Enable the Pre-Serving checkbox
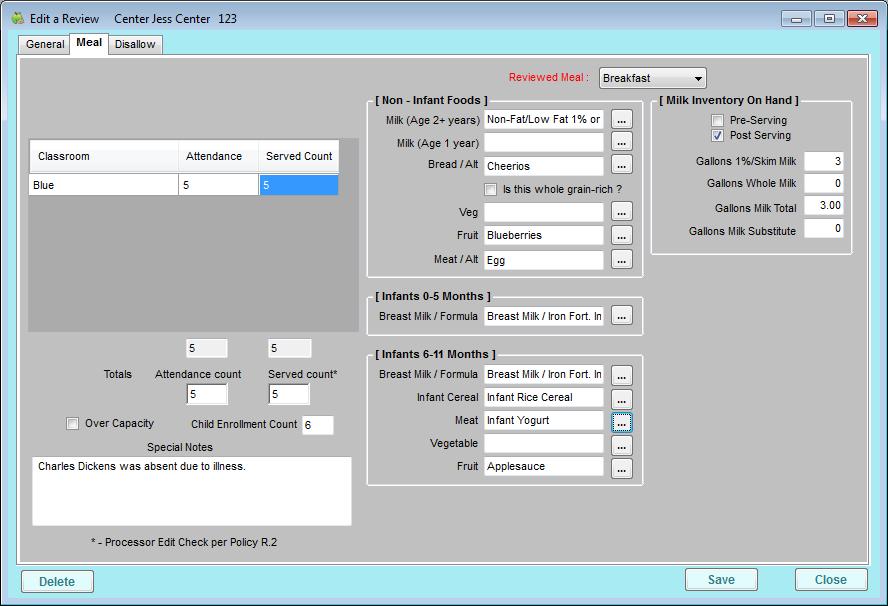The image size is (888, 606). click(x=717, y=120)
